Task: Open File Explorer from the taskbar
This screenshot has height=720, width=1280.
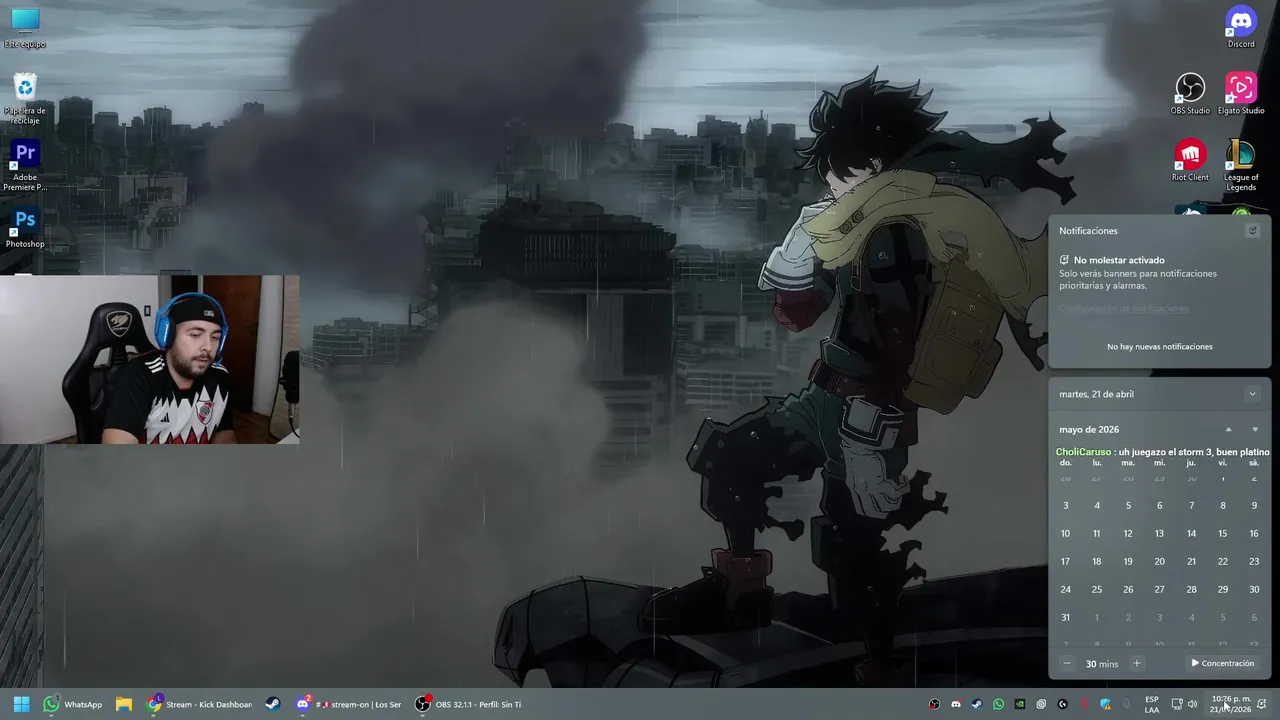Action: [x=124, y=704]
